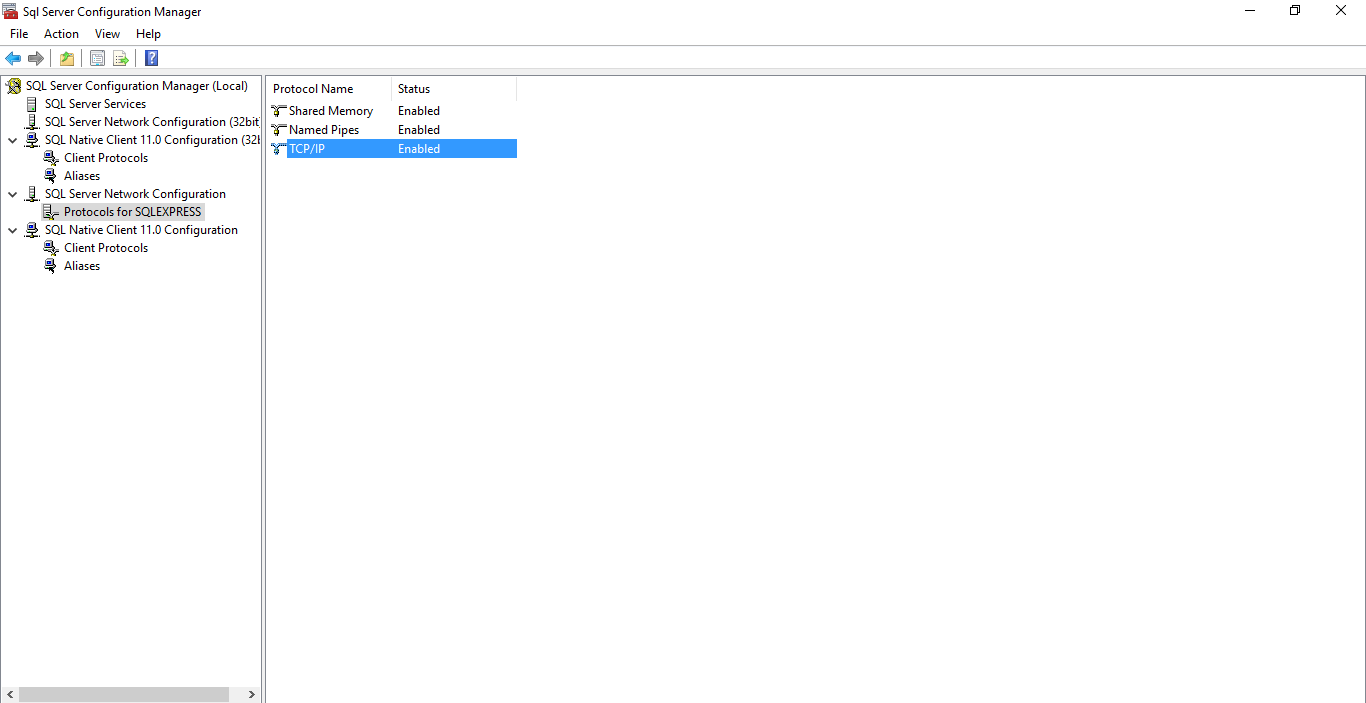Open the File menu
This screenshot has width=1366, height=703.
(x=19, y=34)
